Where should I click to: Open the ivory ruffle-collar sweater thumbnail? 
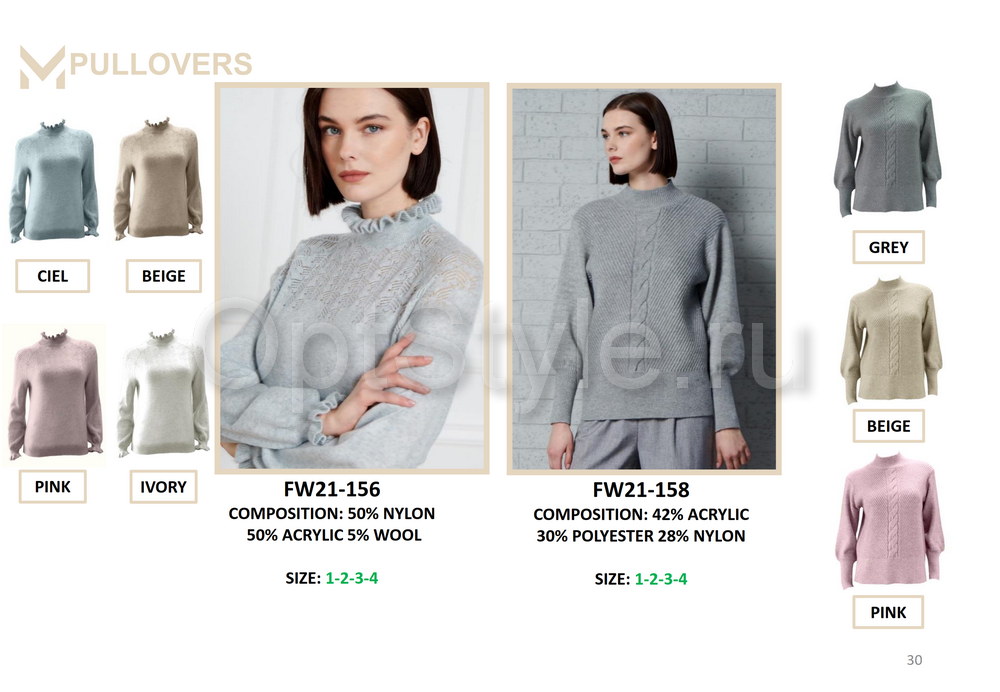pyautogui.click(x=163, y=393)
